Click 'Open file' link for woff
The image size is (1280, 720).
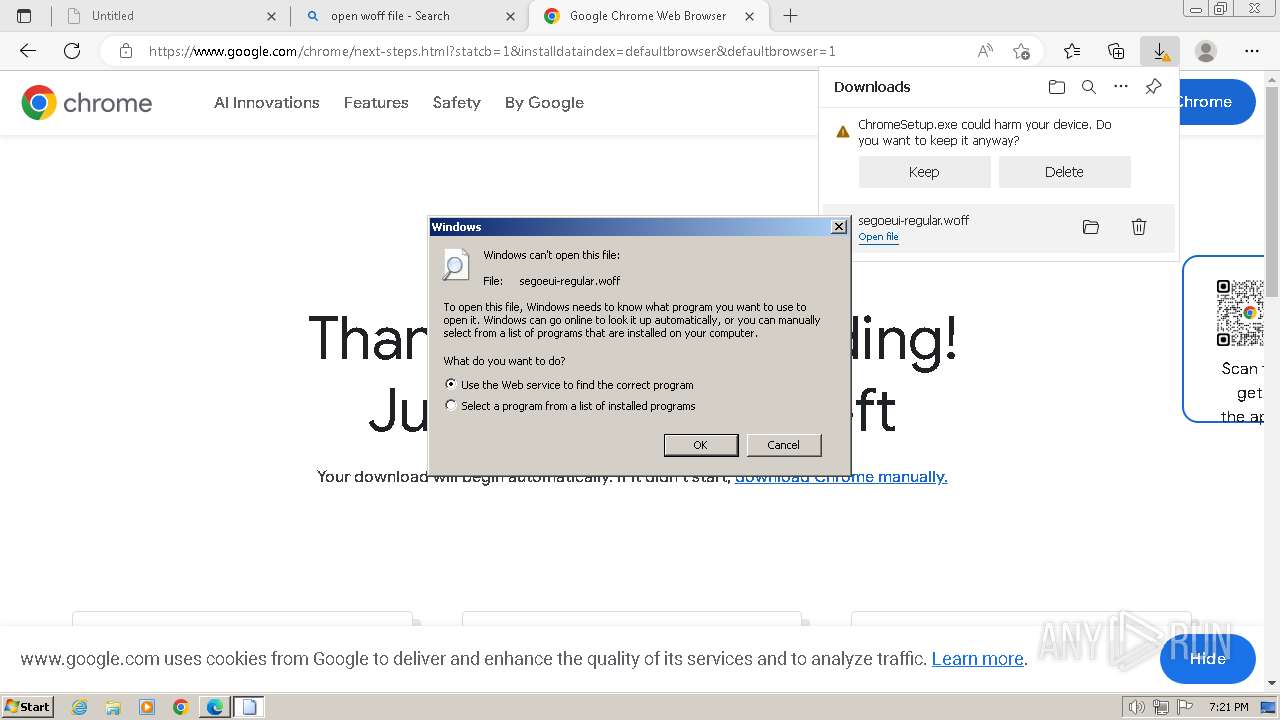tap(878, 237)
